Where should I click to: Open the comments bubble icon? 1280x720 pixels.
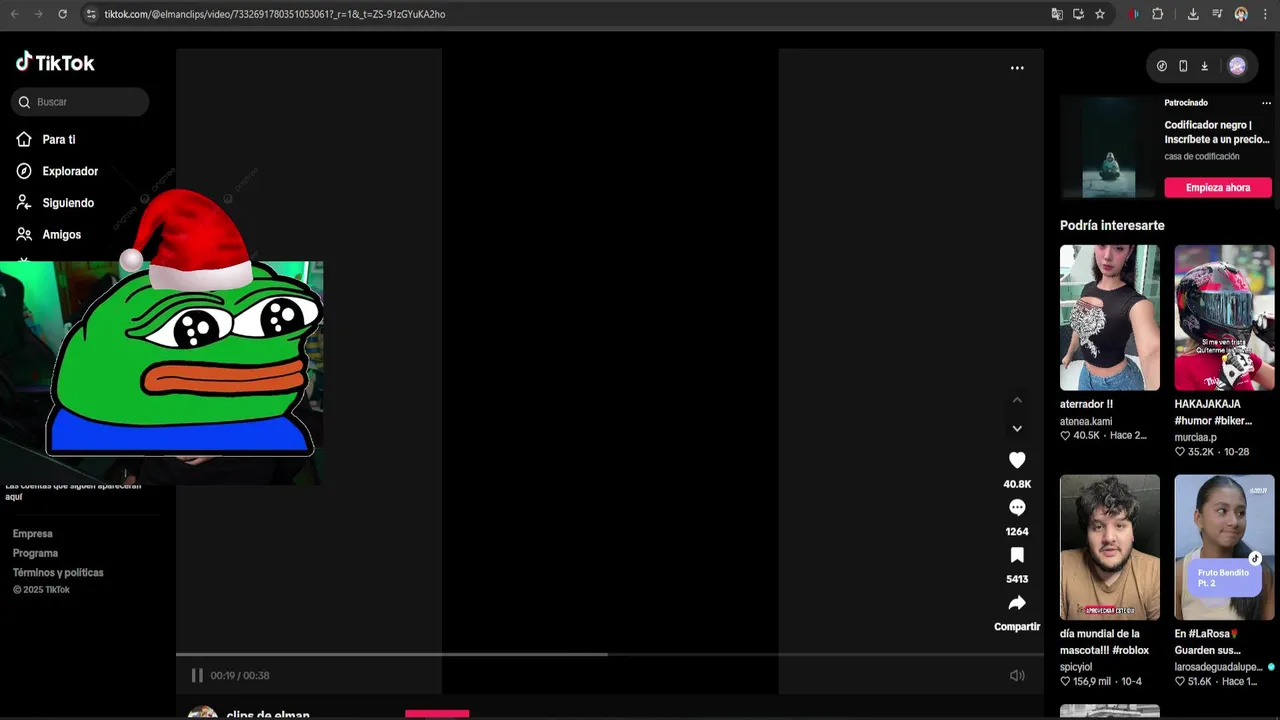pos(1017,508)
